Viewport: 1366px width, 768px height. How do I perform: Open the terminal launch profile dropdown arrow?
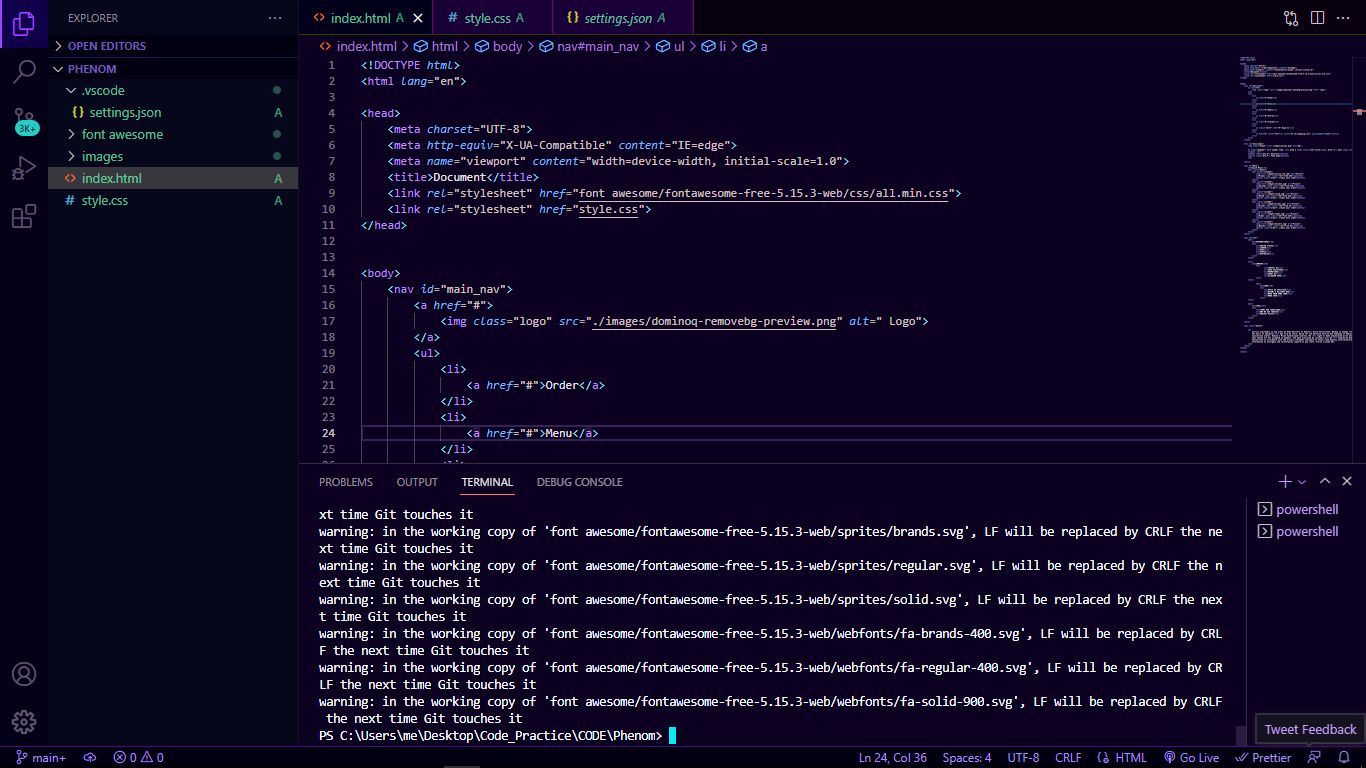click(x=1302, y=482)
